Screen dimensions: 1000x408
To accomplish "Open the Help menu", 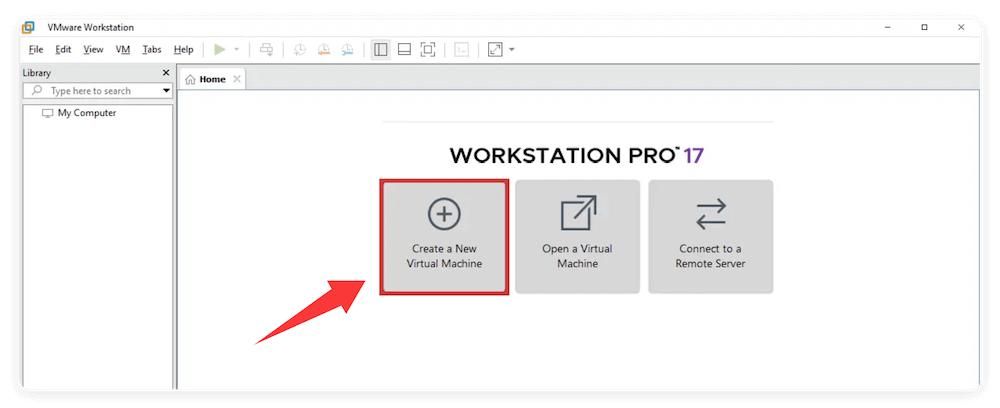I will 183,50.
